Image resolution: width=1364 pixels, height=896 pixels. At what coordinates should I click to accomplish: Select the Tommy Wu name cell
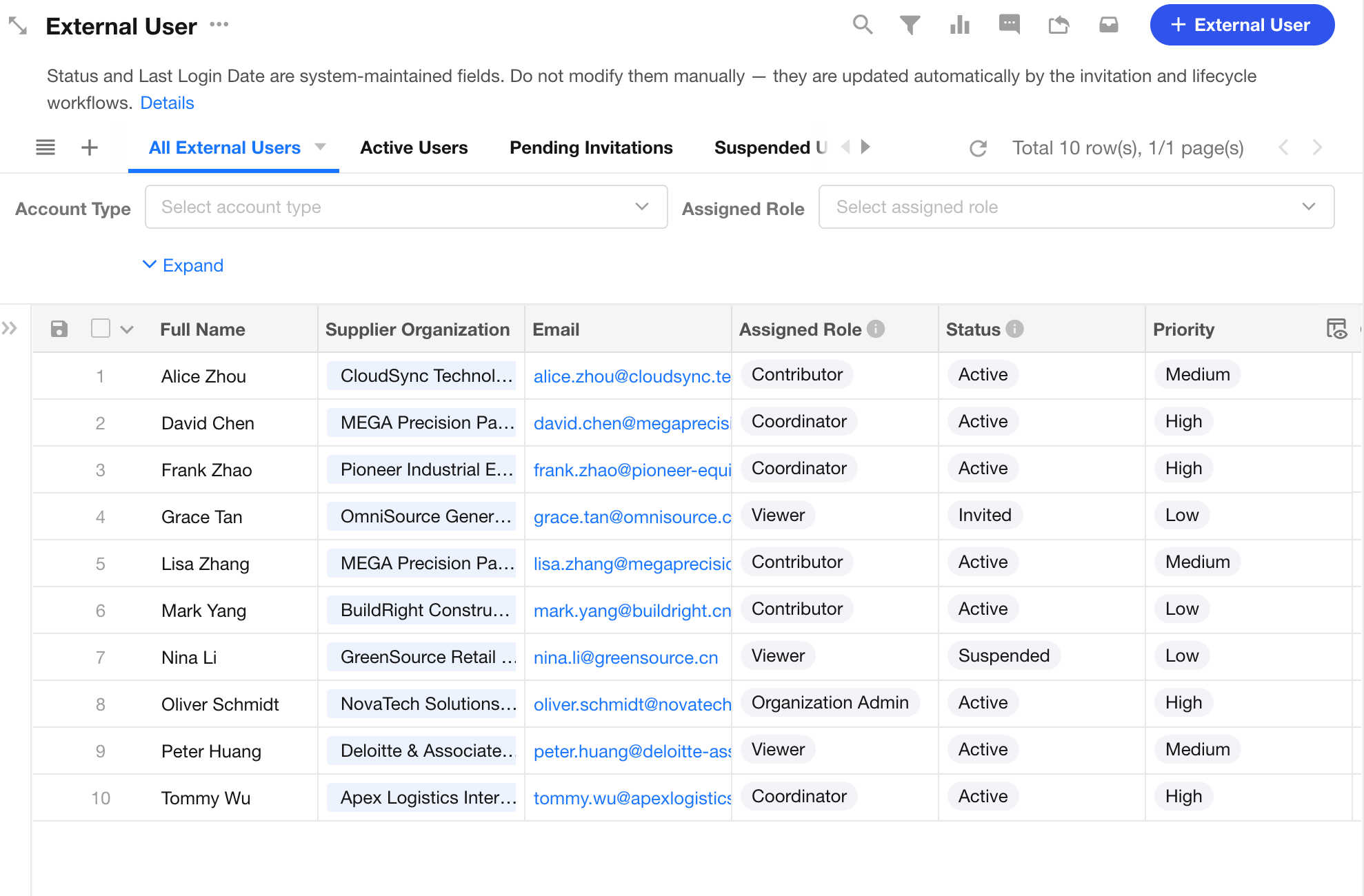point(205,798)
